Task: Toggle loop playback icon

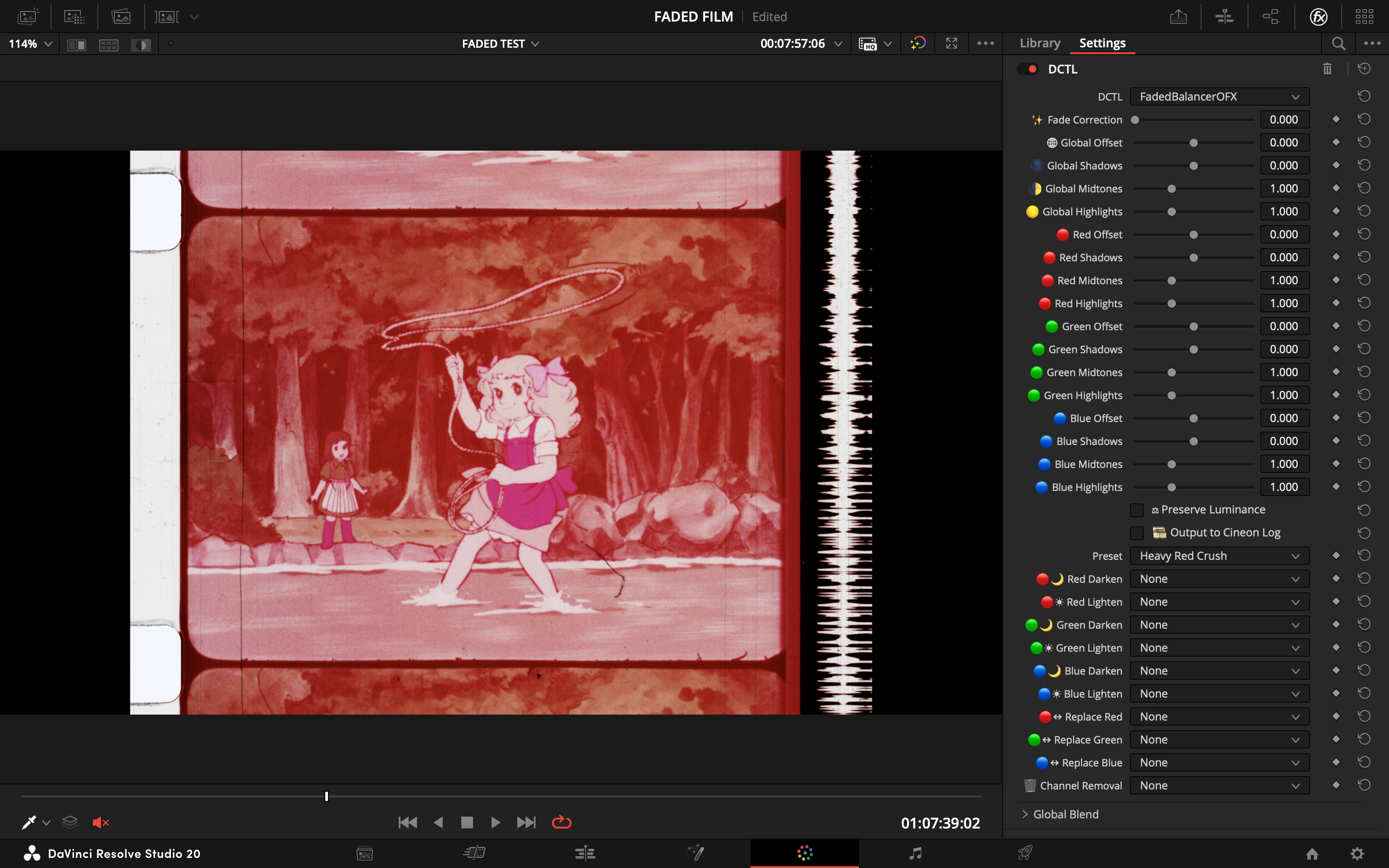Action: point(561,823)
